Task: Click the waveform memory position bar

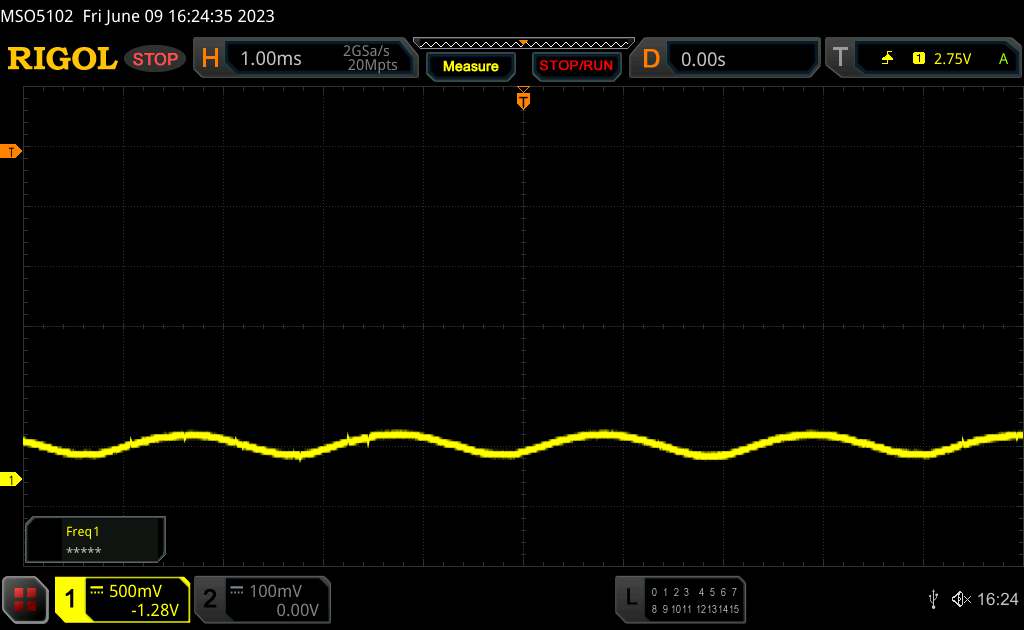Action: [x=524, y=44]
